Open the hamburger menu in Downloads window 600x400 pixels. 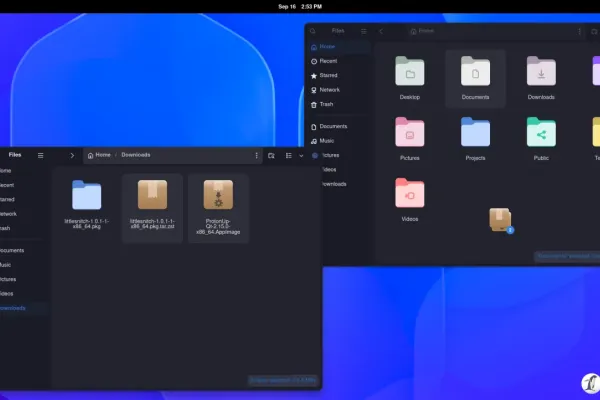(41, 155)
